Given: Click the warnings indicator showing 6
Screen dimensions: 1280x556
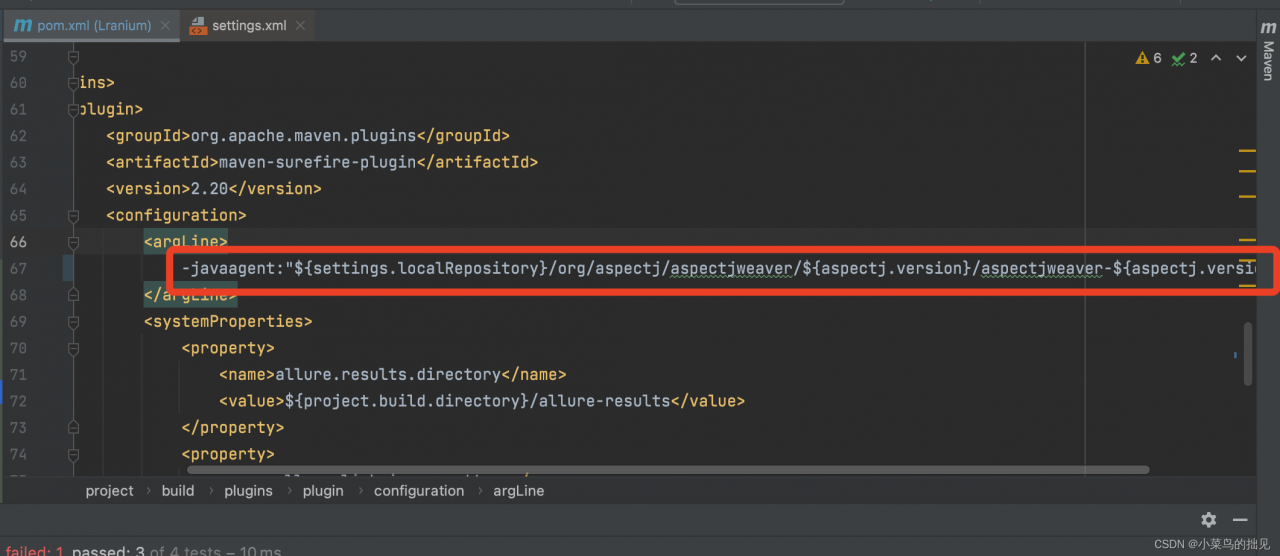Looking at the screenshot, I should (x=1148, y=58).
